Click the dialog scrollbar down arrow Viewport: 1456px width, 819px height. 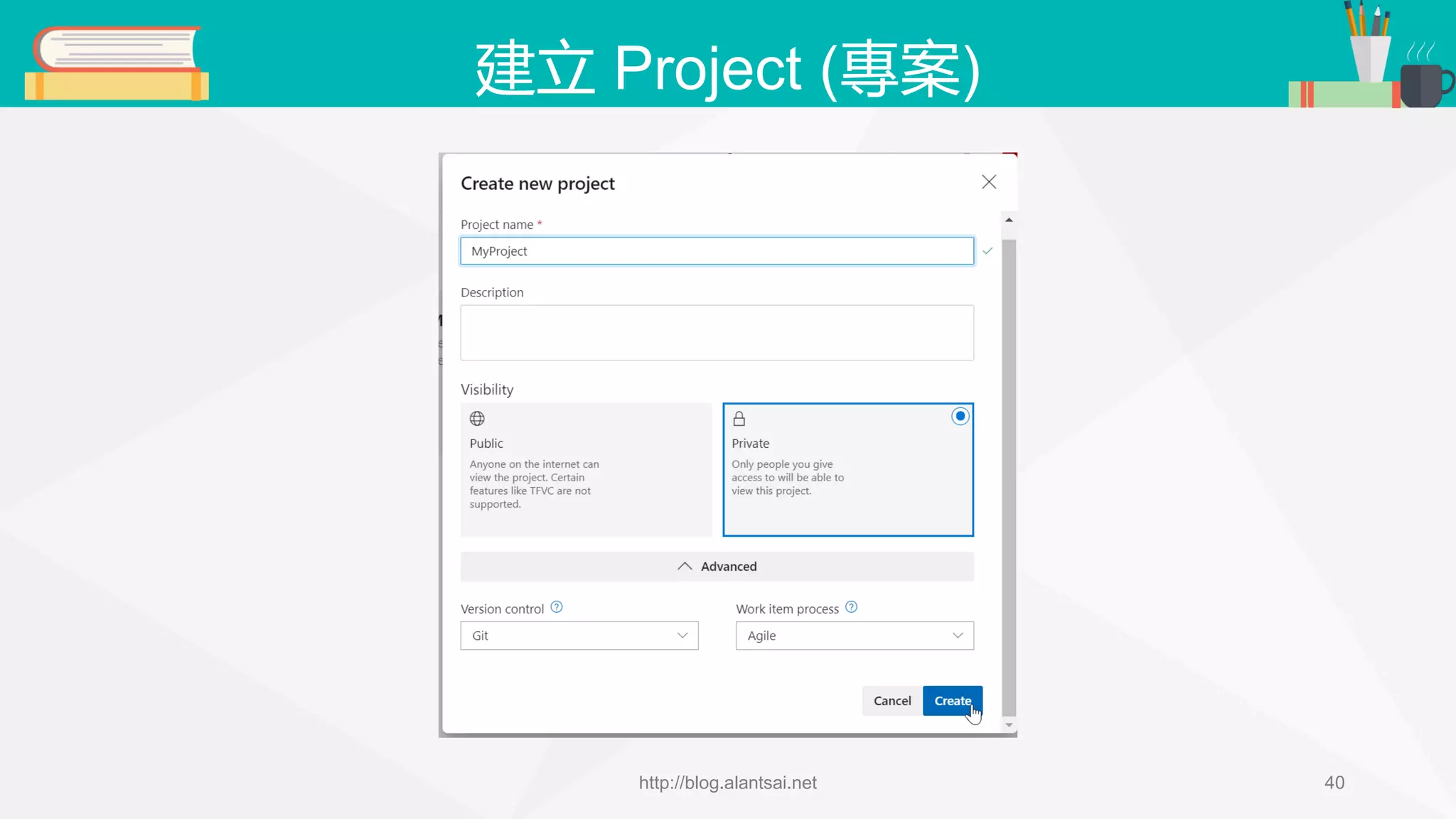point(1008,725)
